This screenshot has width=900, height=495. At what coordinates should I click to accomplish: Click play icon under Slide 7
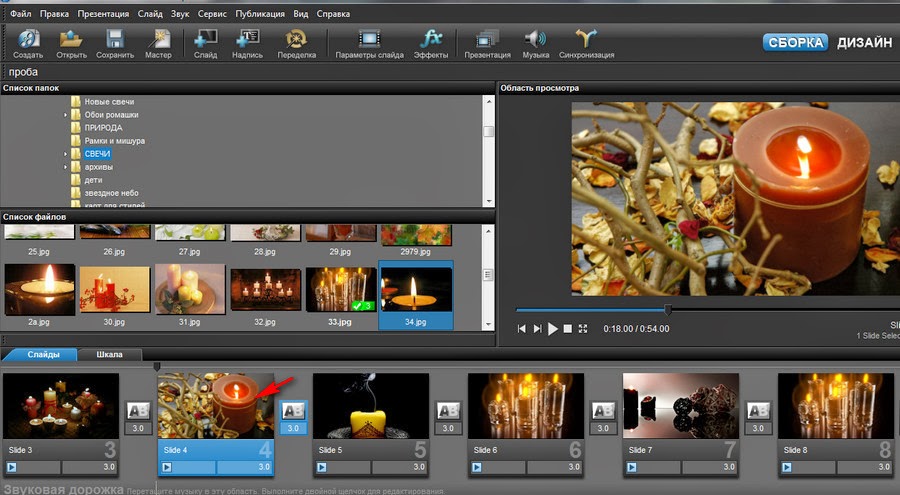click(x=631, y=467)
